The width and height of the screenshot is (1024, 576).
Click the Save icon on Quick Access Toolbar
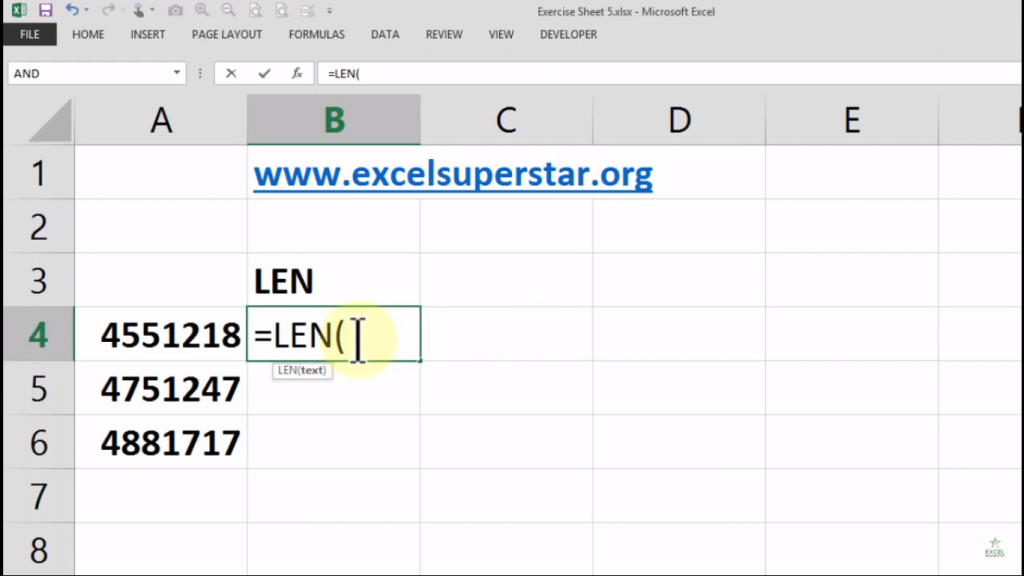44,11
